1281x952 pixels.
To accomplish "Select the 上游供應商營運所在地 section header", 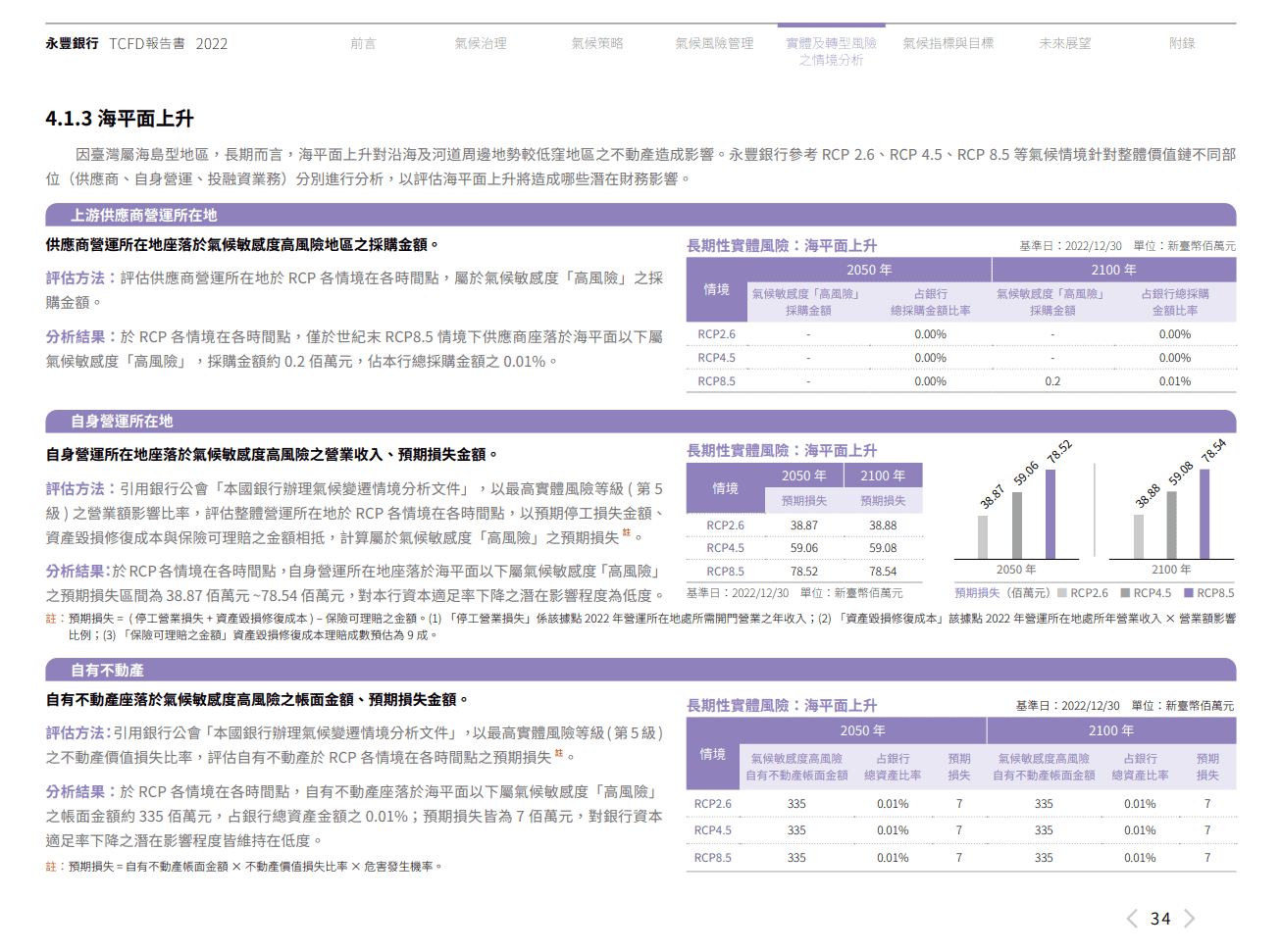I will click(640, 215).
